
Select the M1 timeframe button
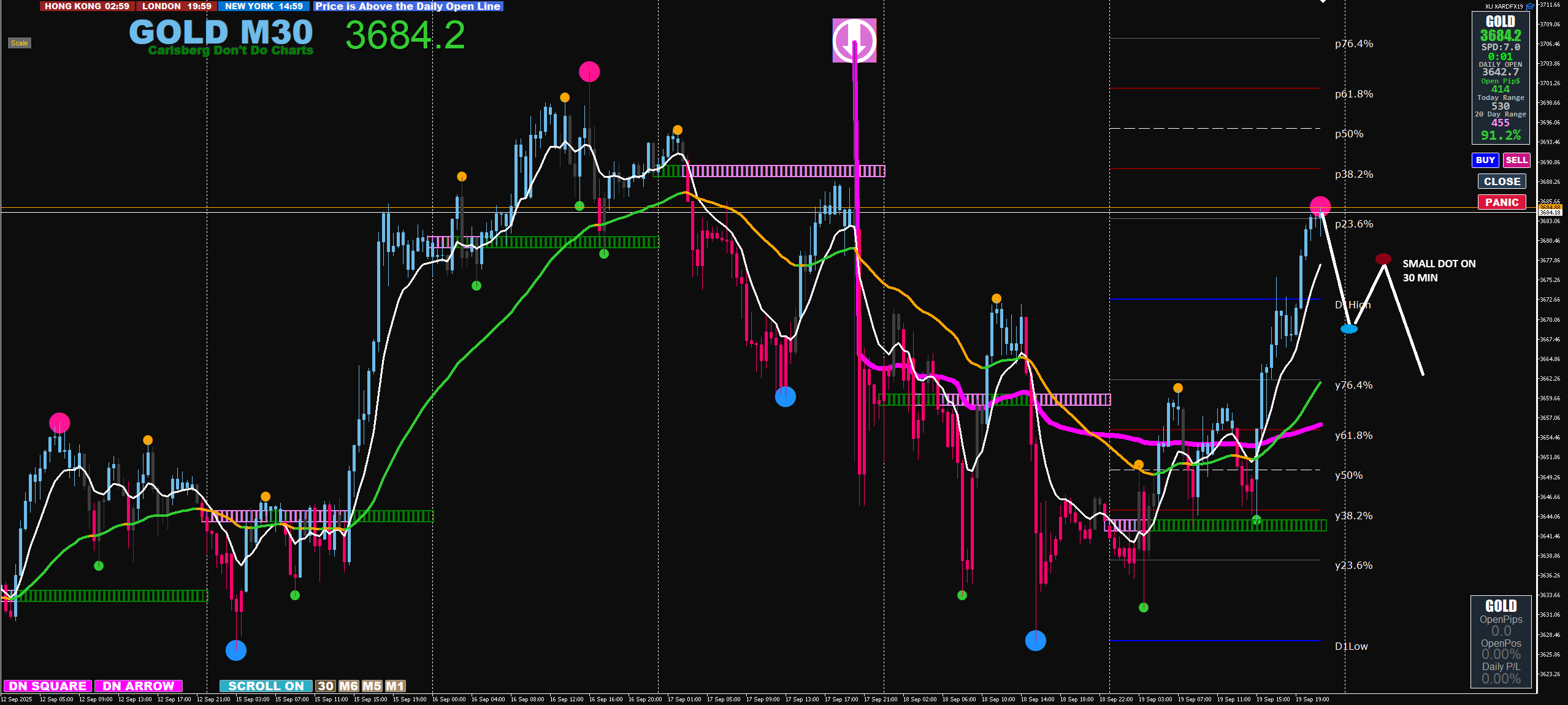click(x=395, y=686)
